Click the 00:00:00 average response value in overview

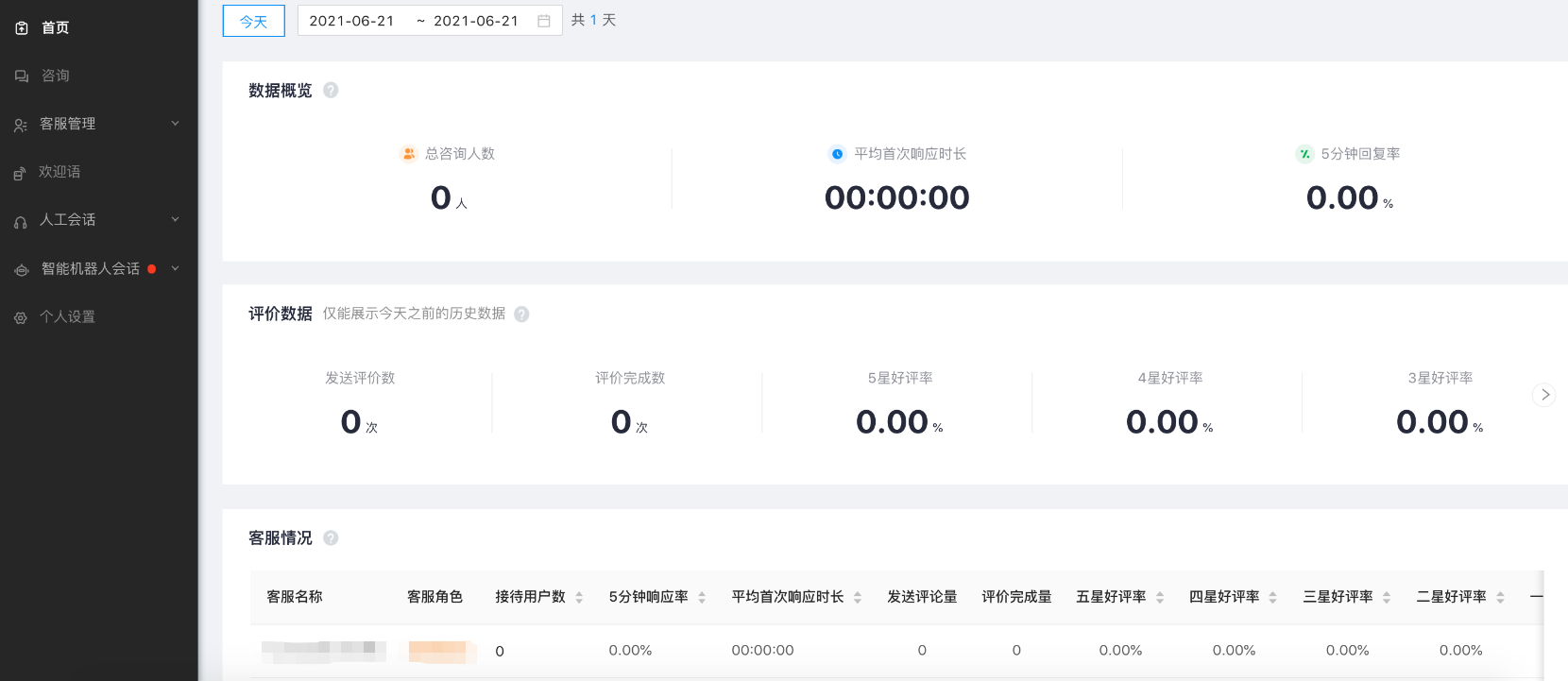point(897,197)
